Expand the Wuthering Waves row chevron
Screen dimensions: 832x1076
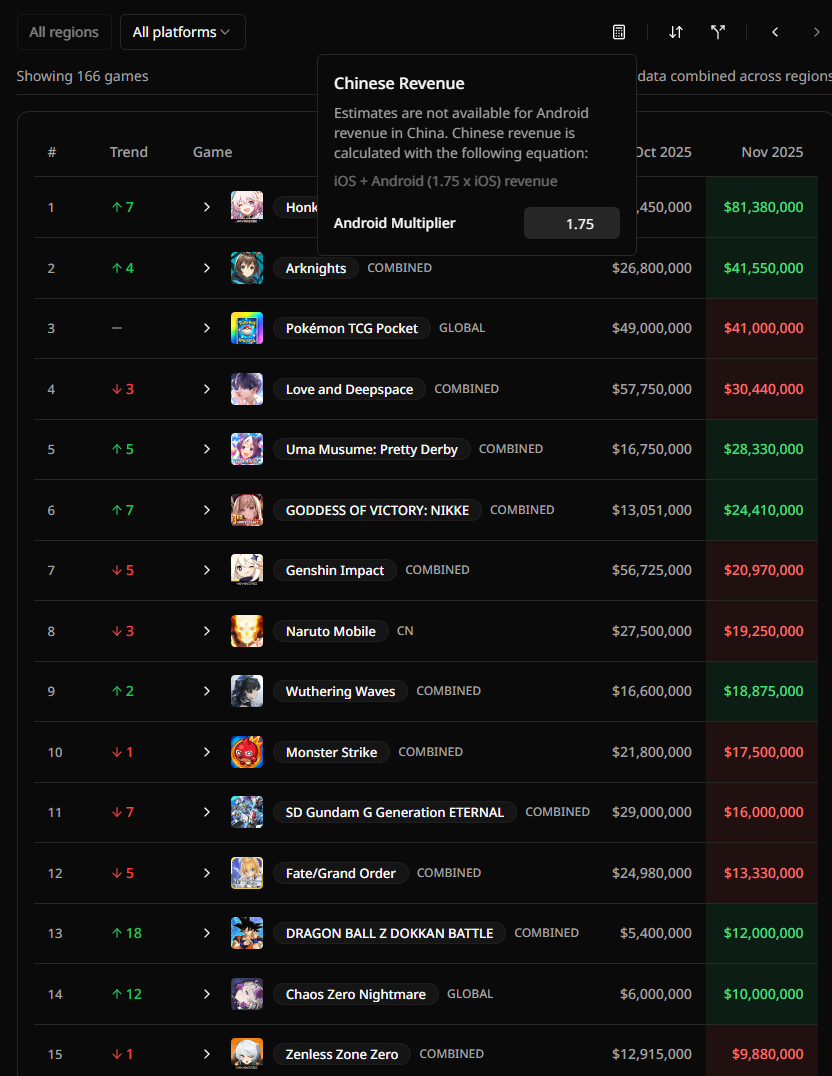click(207, 691)
